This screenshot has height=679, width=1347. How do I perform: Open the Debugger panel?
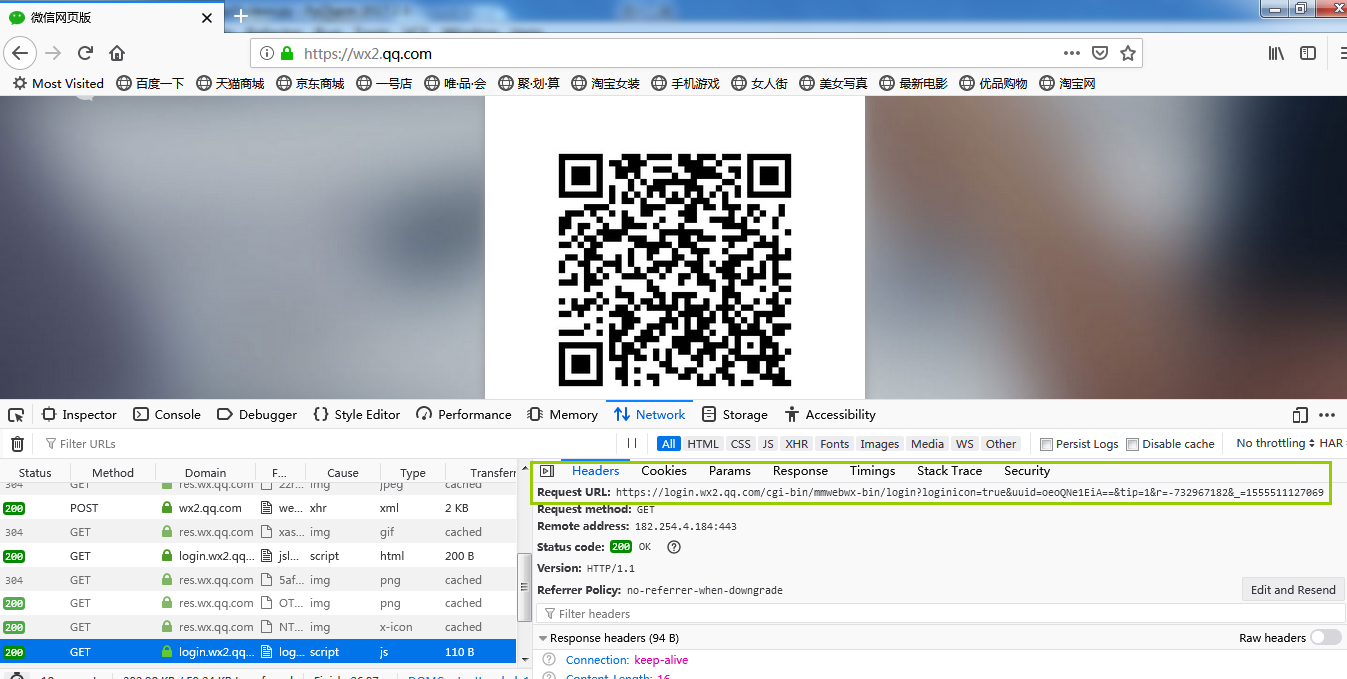[257, 415]
